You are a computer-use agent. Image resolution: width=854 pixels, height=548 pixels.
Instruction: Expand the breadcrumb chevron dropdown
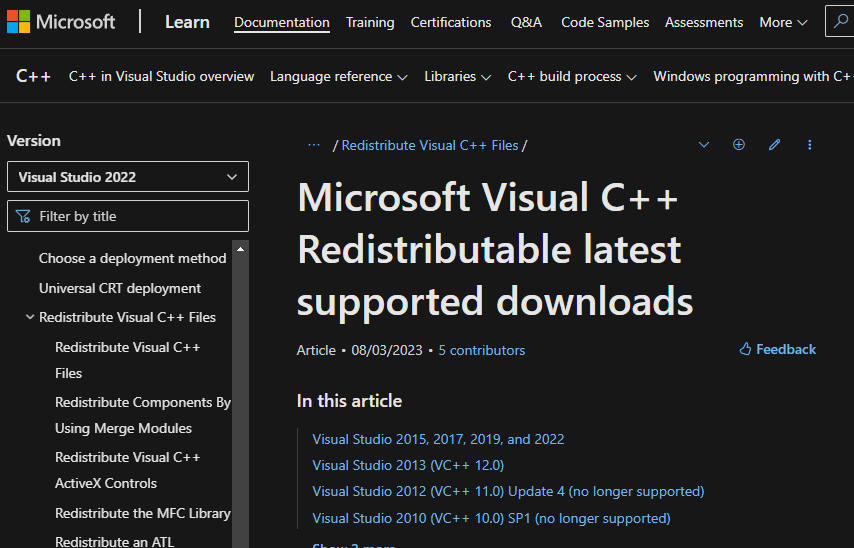click(704, 145)
